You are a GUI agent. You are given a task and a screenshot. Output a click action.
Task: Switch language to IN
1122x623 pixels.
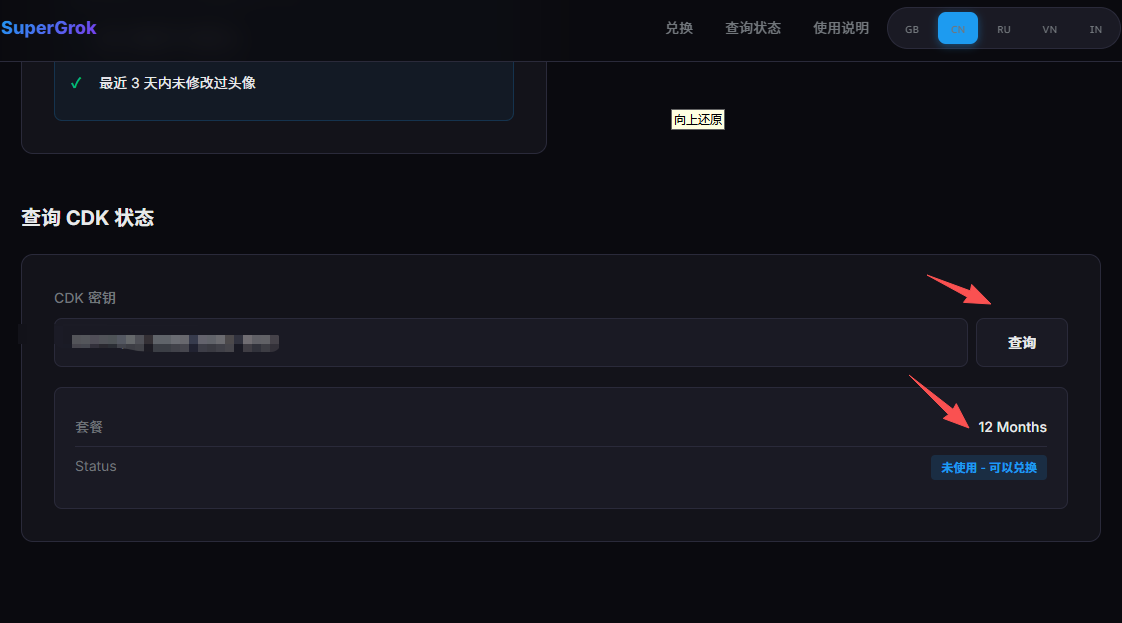1096,29
